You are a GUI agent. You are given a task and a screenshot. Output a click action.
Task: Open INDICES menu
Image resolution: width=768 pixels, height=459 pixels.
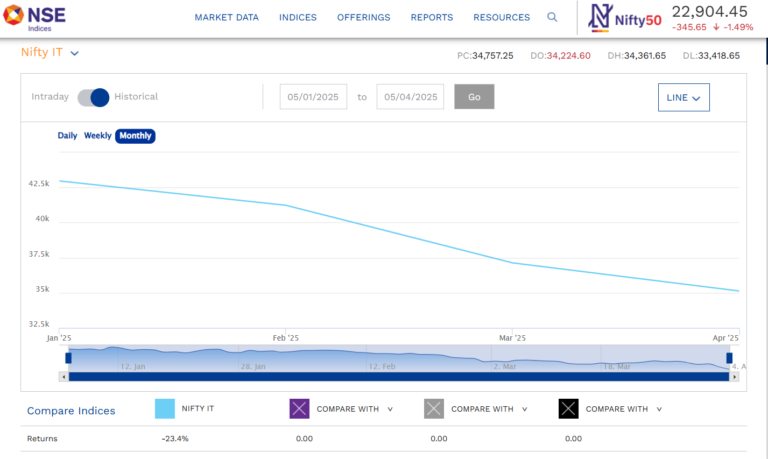(298, 18)
